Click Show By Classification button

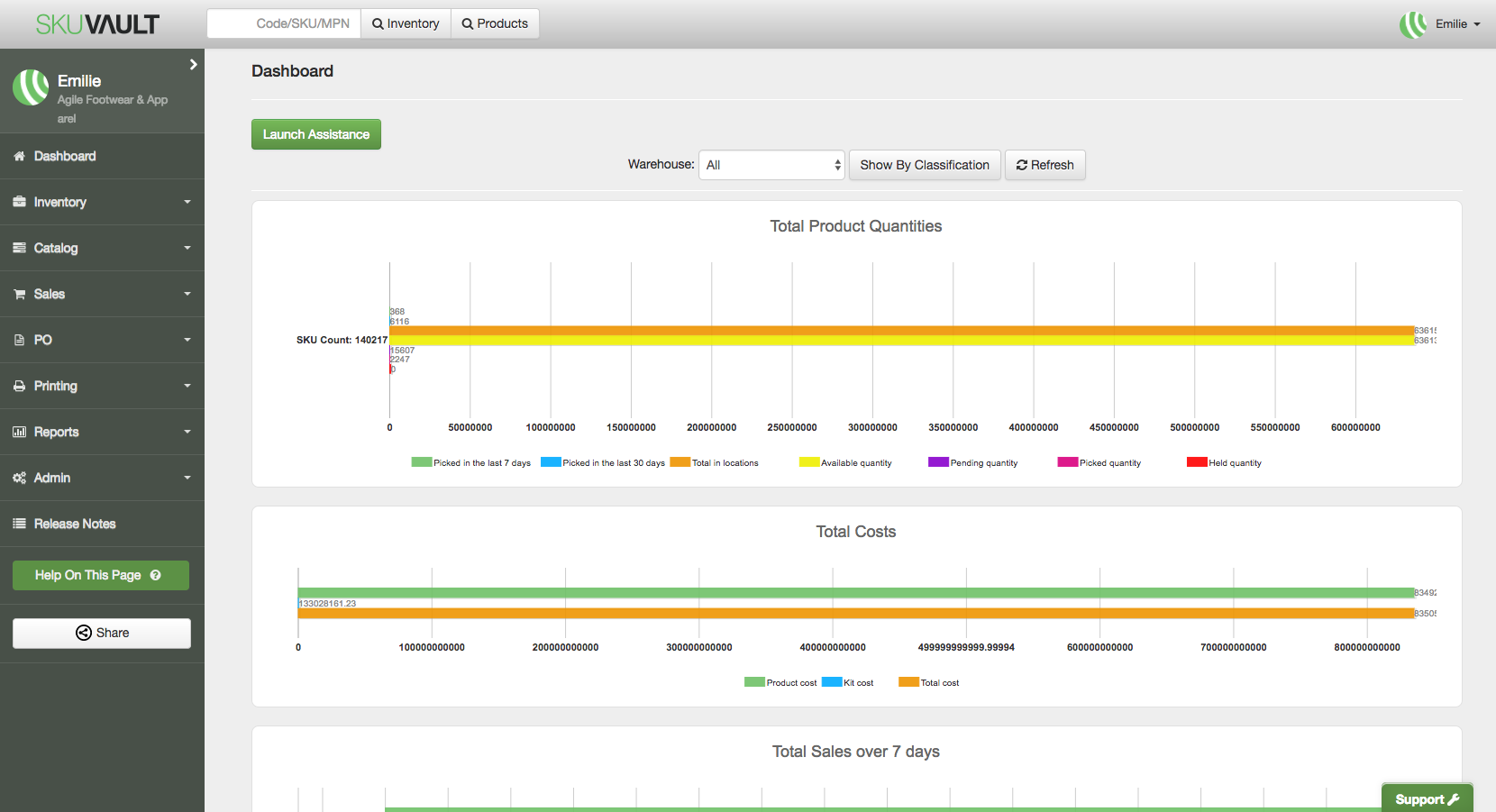tap(925, 165)
